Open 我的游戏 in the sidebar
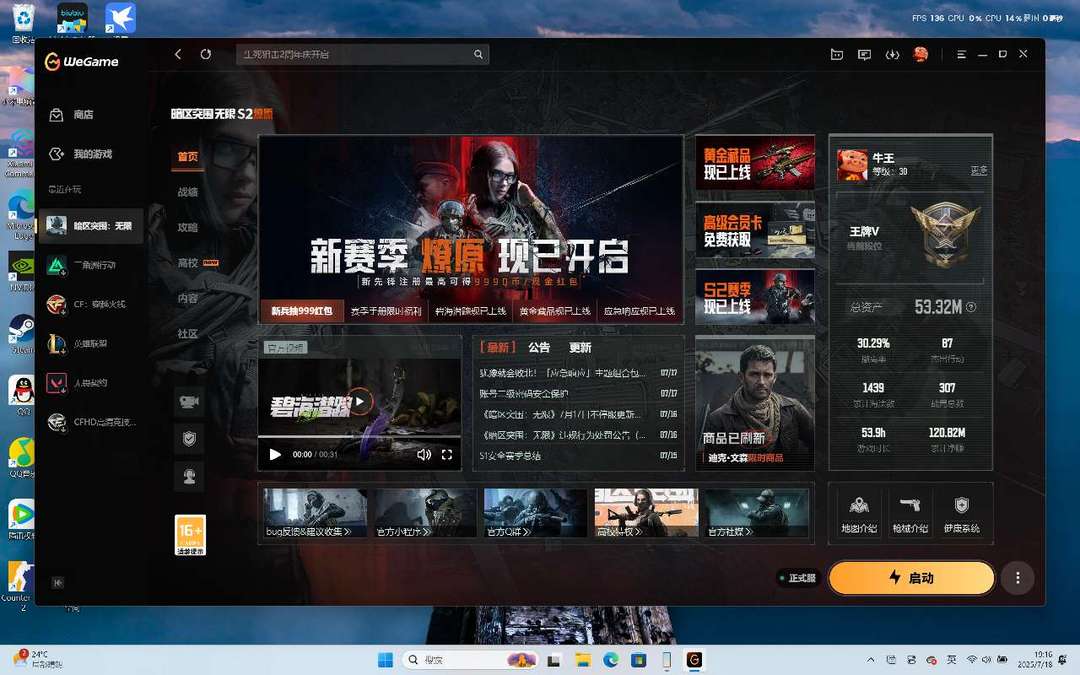This screenshot has width=1080, height=675. coord(90,154)
